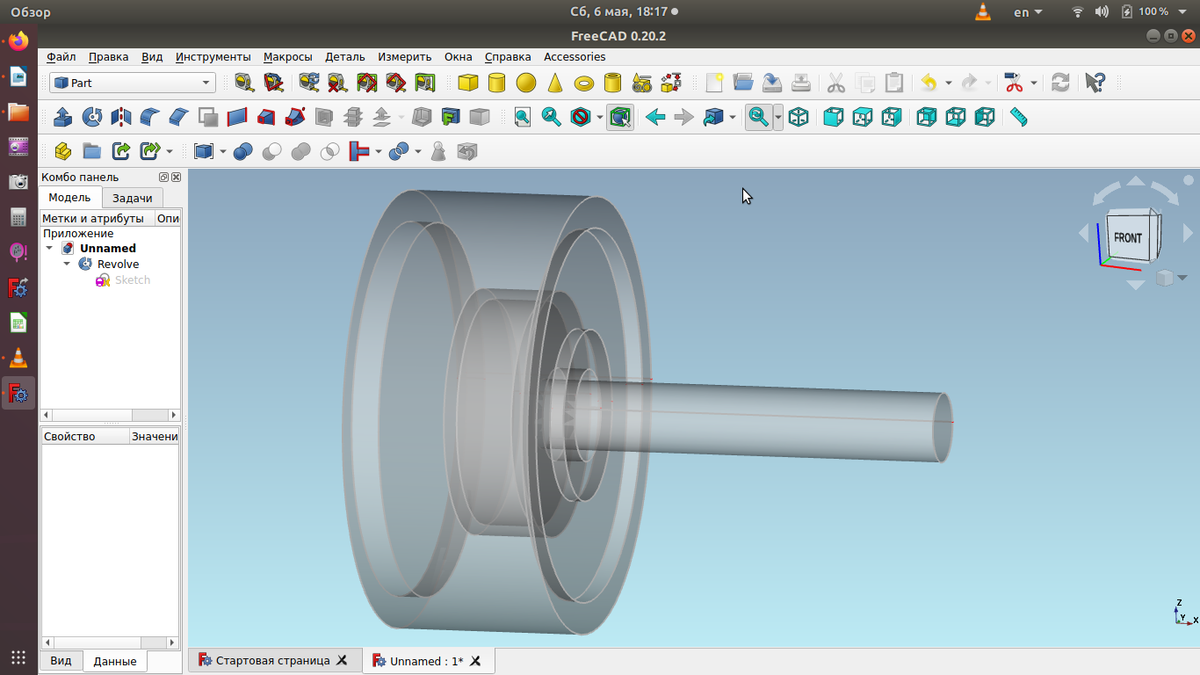Close the Unnamed : 1* document tab
Image resolution: width=1200 pixels, height=675 pixels.
click(475, 661)
